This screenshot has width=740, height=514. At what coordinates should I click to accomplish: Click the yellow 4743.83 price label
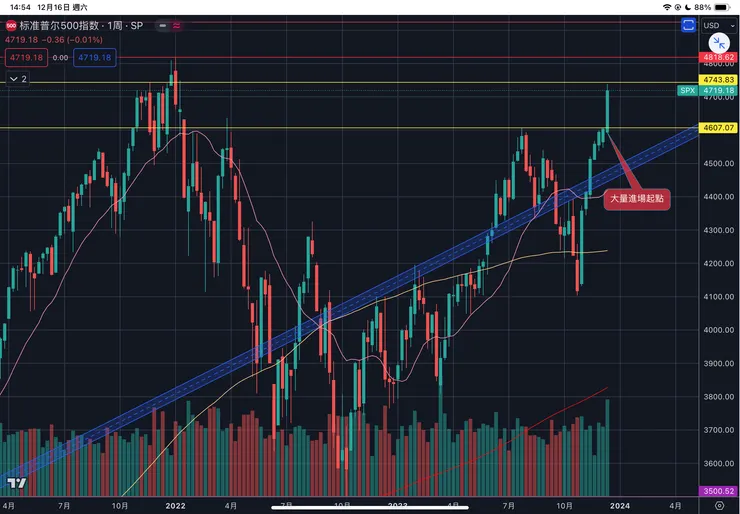point(718,80)
